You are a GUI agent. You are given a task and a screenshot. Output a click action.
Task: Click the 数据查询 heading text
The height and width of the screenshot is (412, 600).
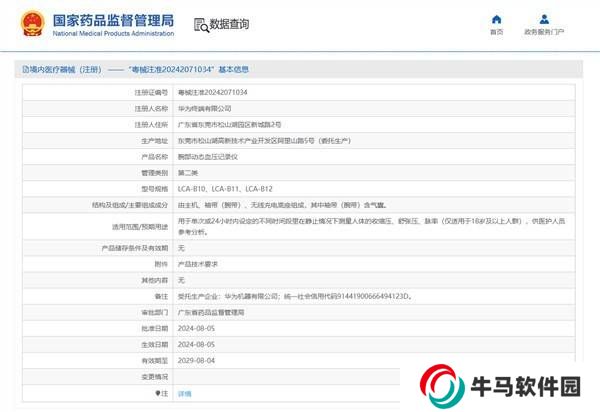(x=232, y=24)
